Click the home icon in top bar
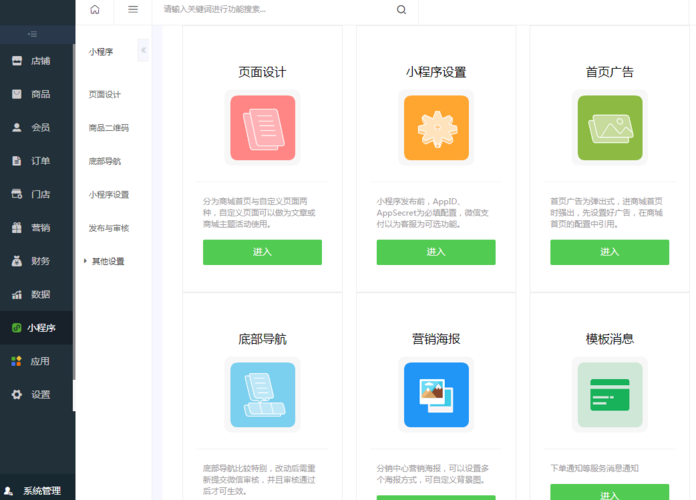This screenshot has height=500, width=696. (x=95, y=9)
